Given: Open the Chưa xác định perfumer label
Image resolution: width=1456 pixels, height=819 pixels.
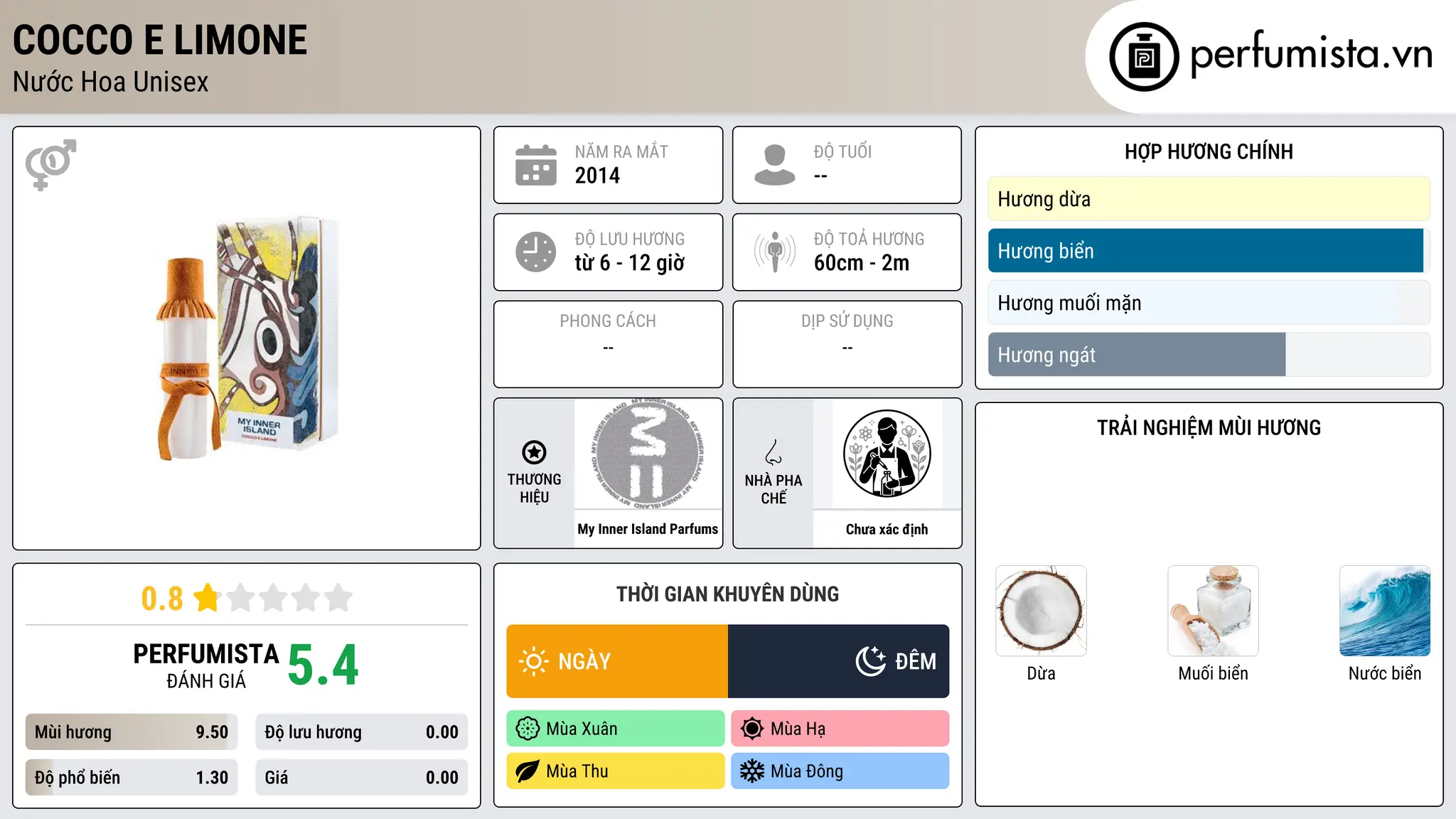Looking at the screenshot, I should point(887,529).
